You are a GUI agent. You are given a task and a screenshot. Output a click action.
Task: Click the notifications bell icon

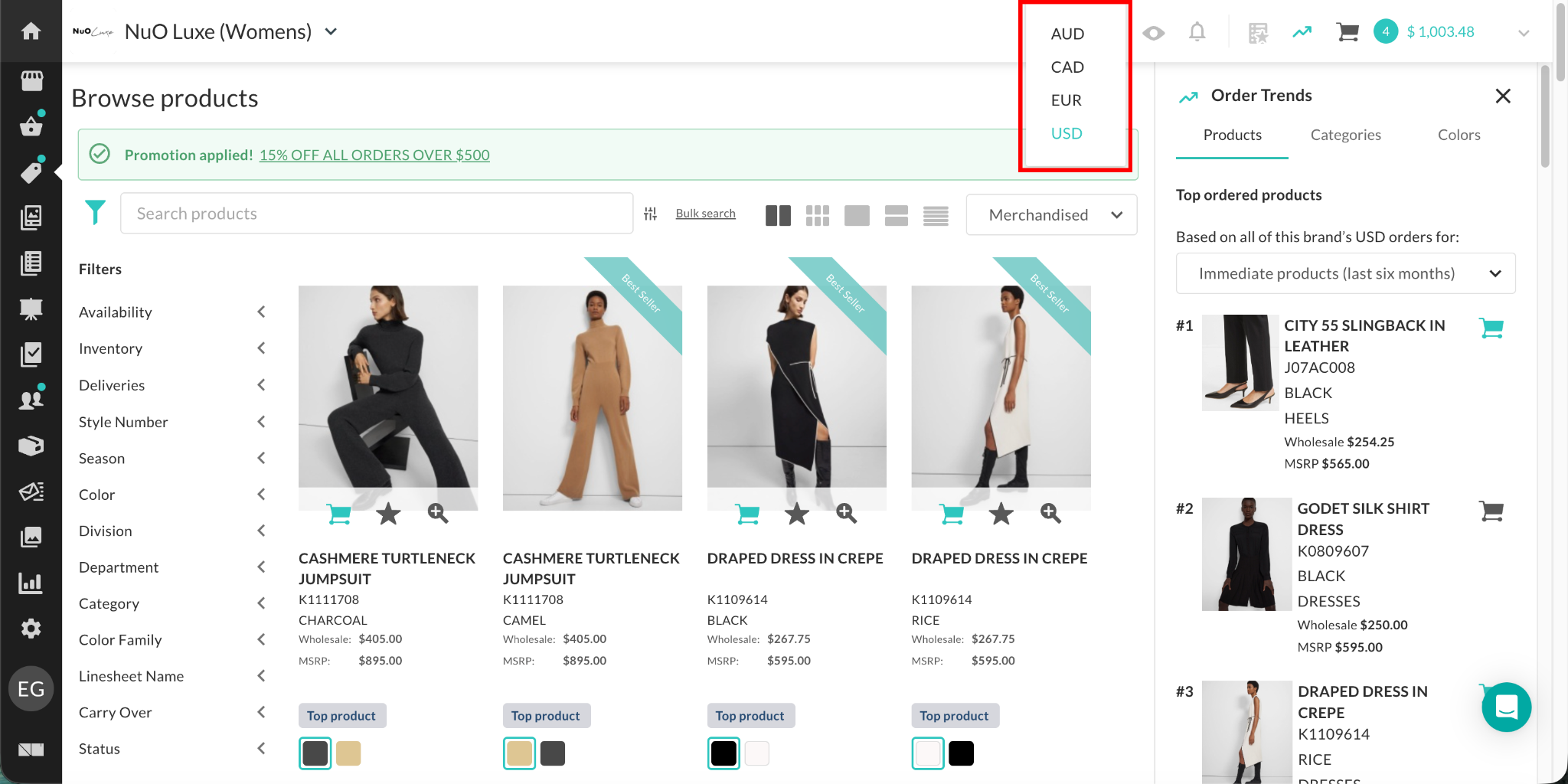[1197, 32]
